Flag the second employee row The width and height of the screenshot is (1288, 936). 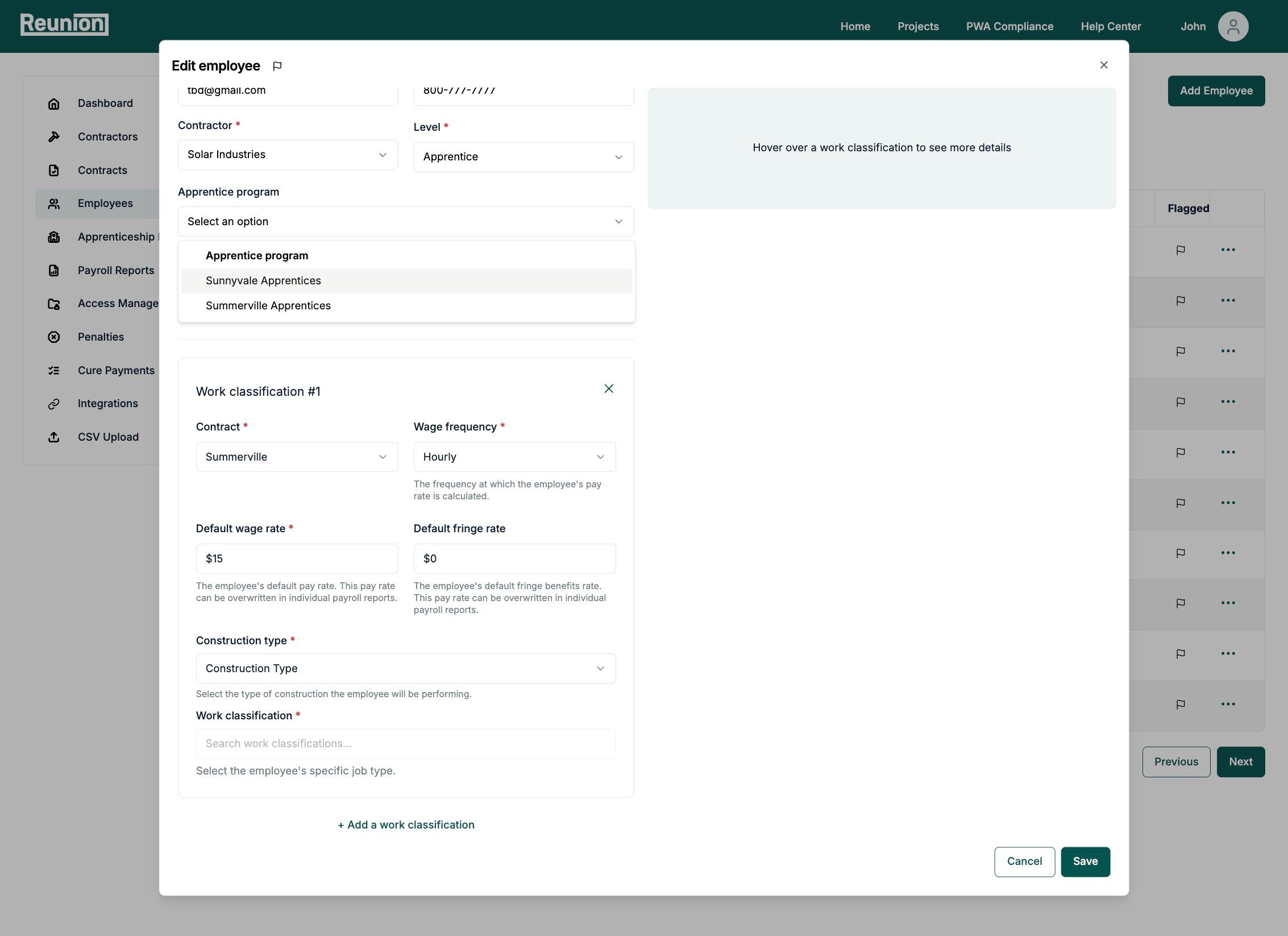click(1181, 300)
